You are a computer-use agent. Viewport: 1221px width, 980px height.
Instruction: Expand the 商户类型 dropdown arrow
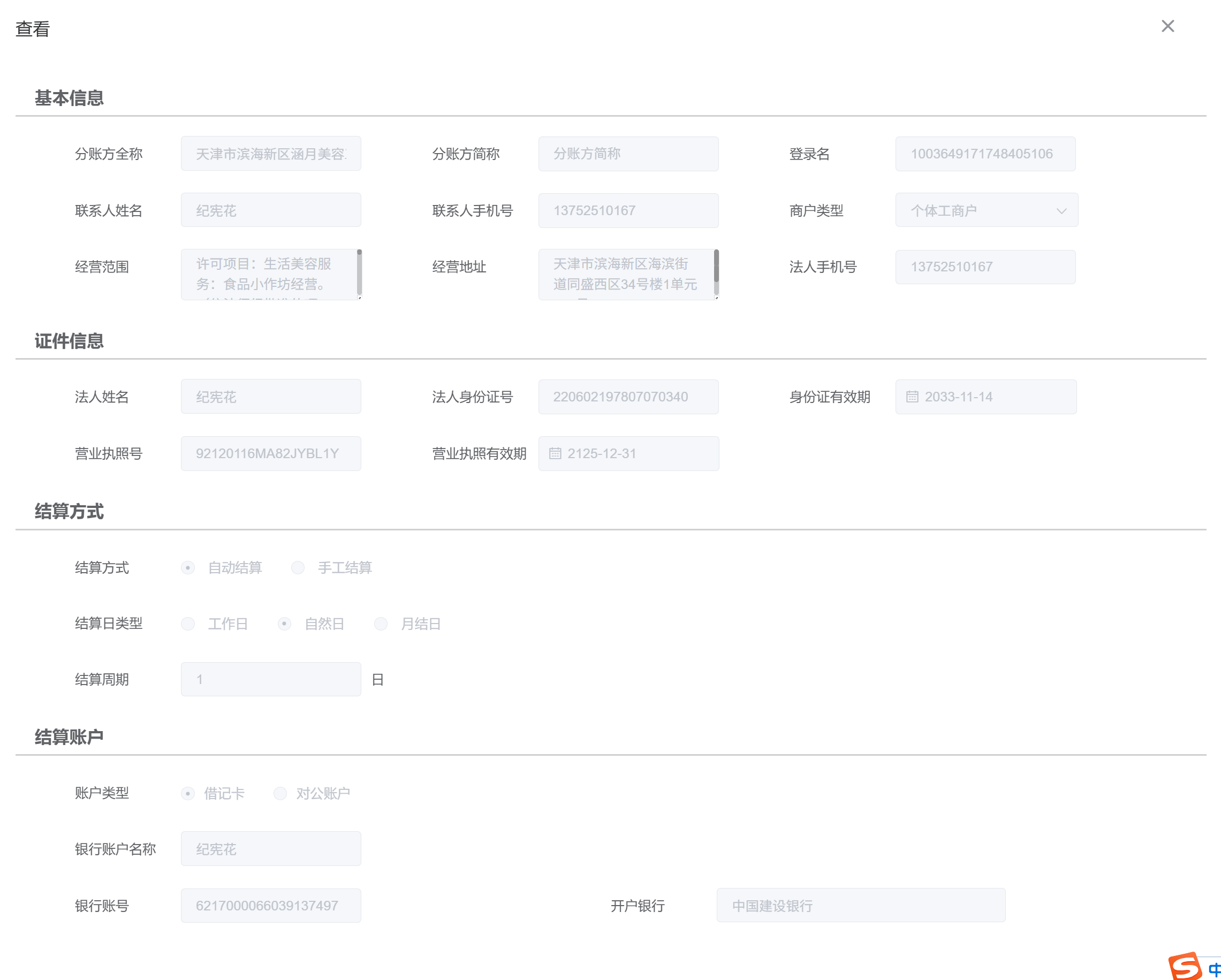pyautogui.click(x=1061, y=210)
